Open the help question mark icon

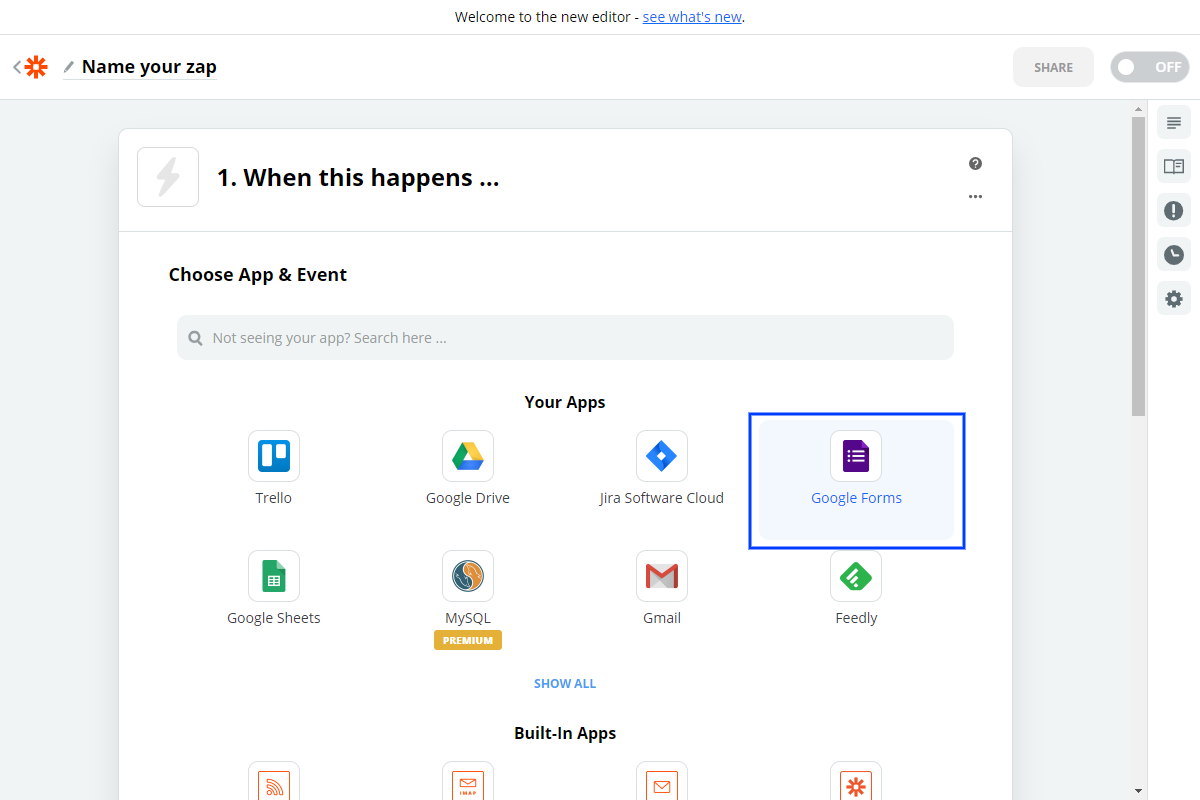coord(975,164)
